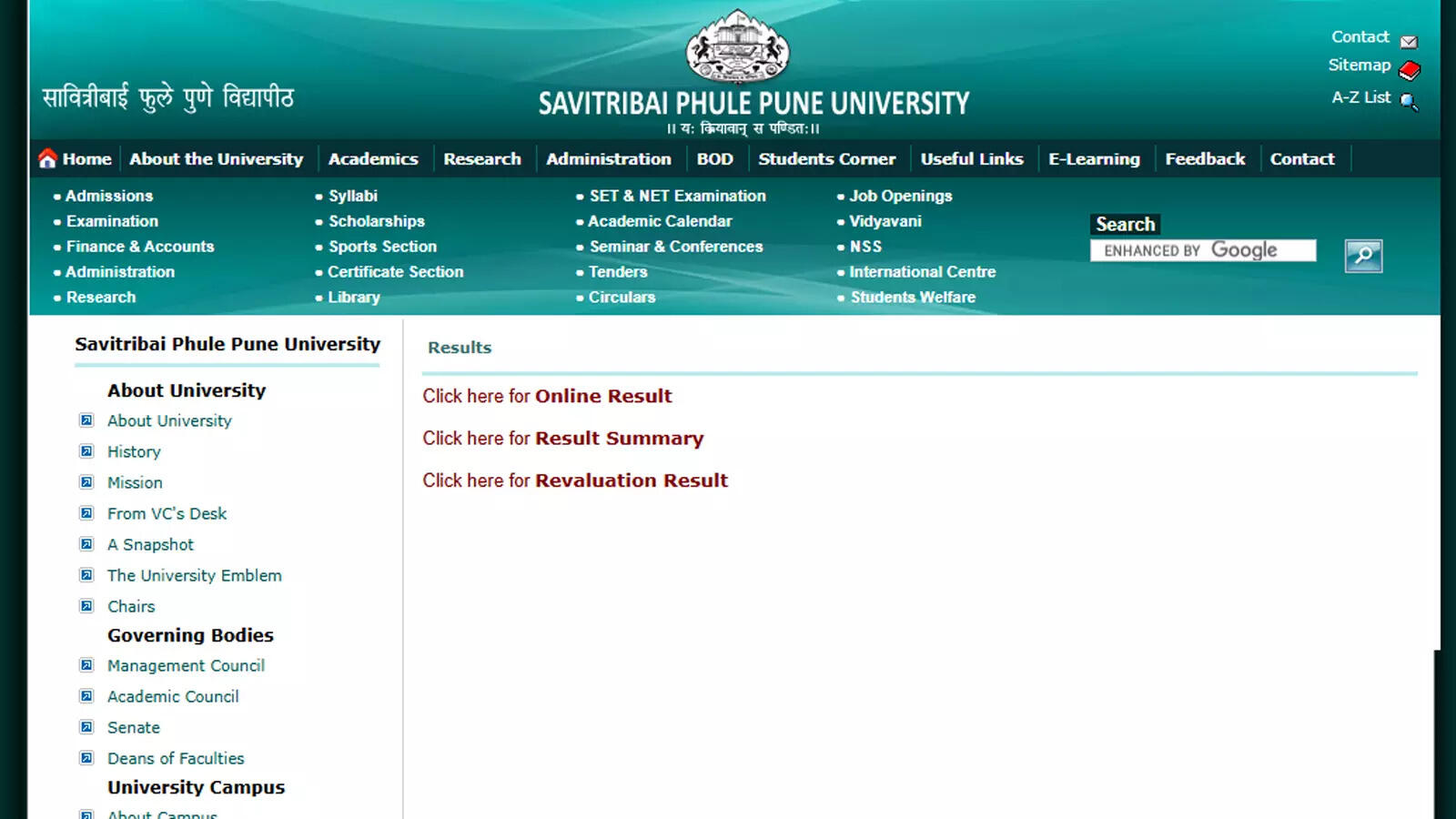The width and height of the screenshot is (1456, 819).
Task: Click arrow icon beside Academic Council
Action: tap(86, 696)
